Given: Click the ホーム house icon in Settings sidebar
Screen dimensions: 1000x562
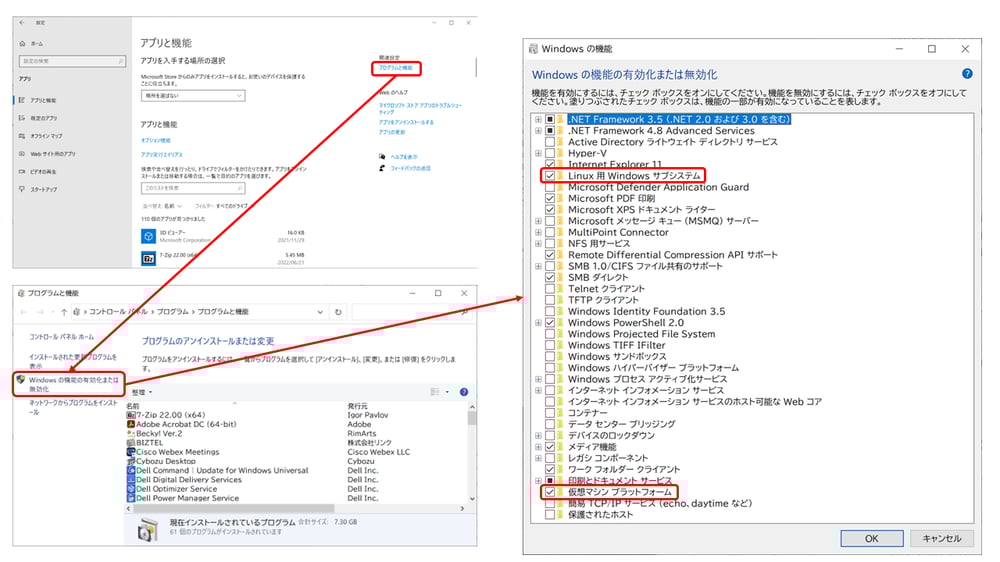Looking at the screenshot, I should point(22,43).
